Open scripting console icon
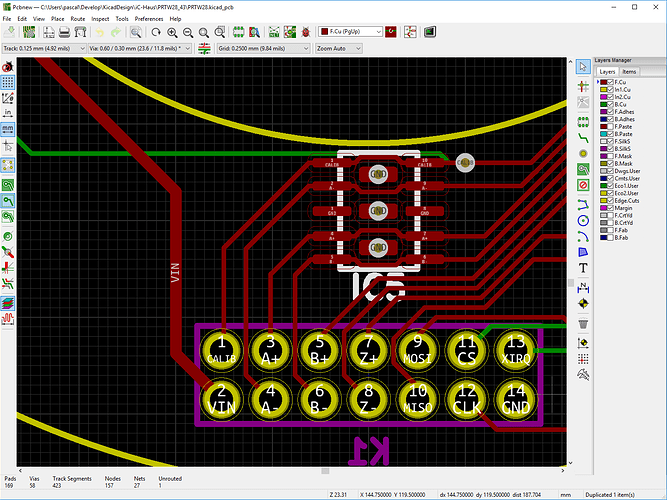667x500 pixels. [x=430, y=32]
